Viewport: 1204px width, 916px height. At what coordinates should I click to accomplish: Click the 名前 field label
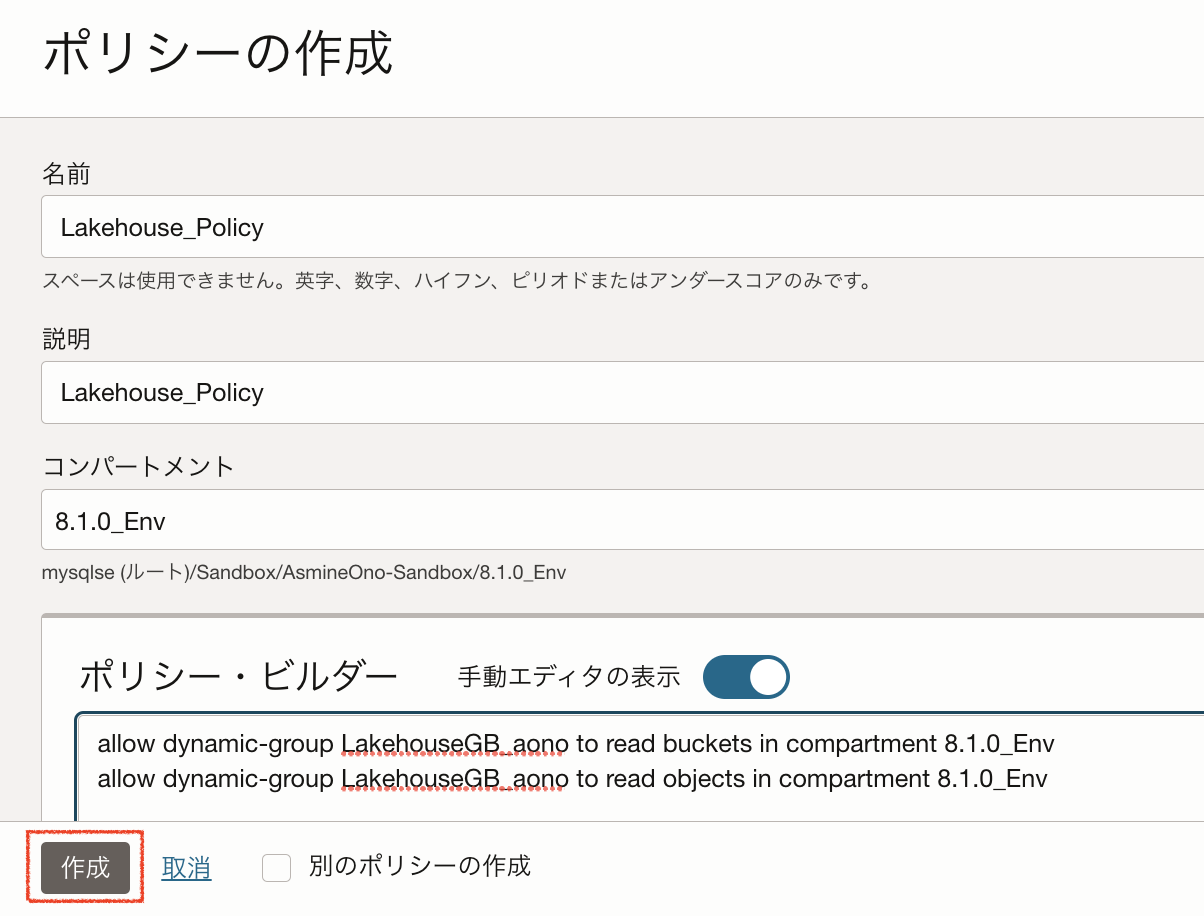click(x=66, y=174)
